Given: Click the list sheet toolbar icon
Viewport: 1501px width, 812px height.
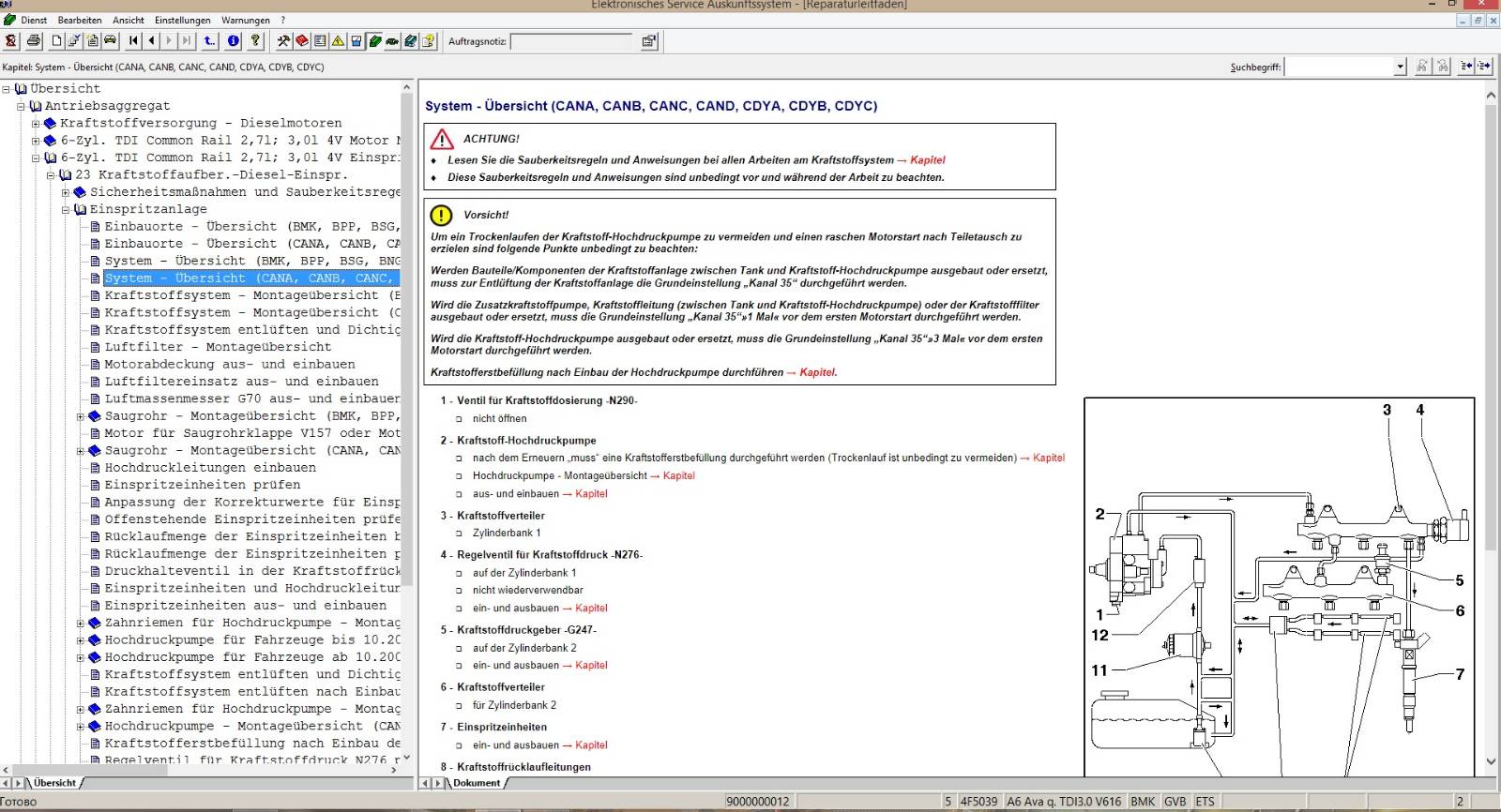Looking at the screenshot, I should [x=320, y=41].
